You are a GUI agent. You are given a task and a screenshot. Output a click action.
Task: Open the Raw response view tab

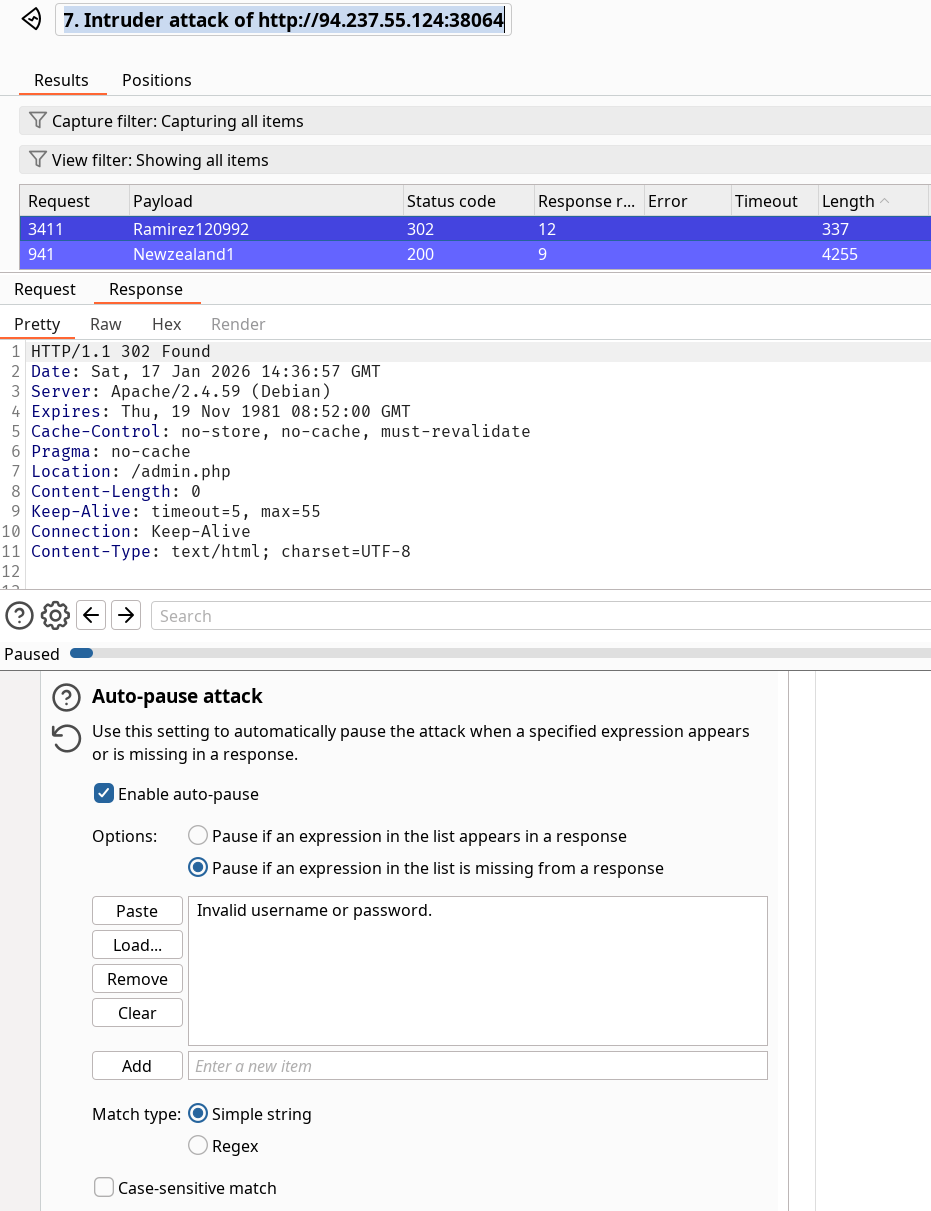coord(105,324)
